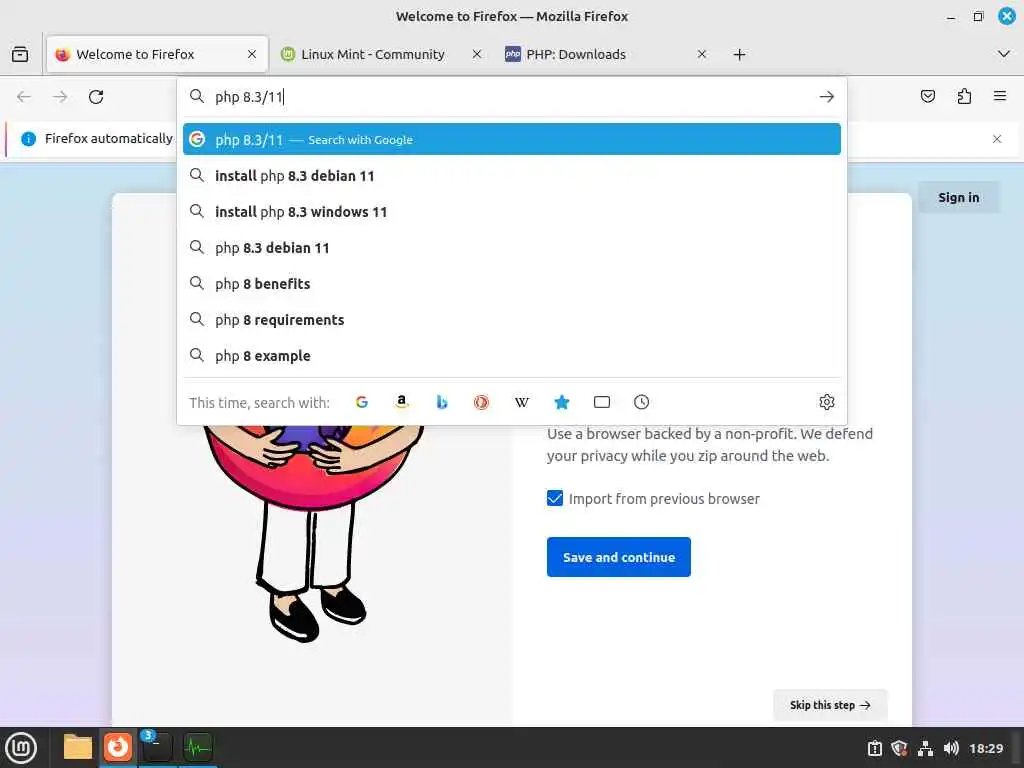Click Save and continue button
This screenshot has width=1024, height=768.
click(618, 557)
